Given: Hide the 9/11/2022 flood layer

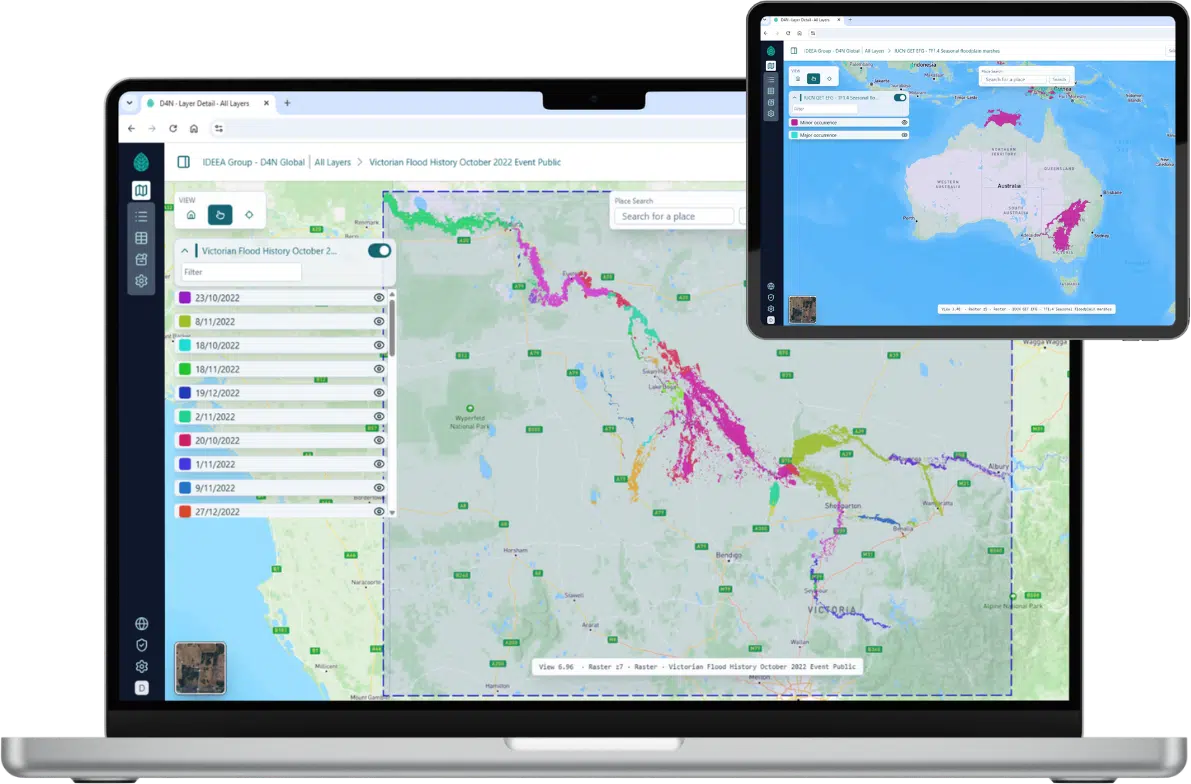Looking at the screenshot, I should coord(379,488).
